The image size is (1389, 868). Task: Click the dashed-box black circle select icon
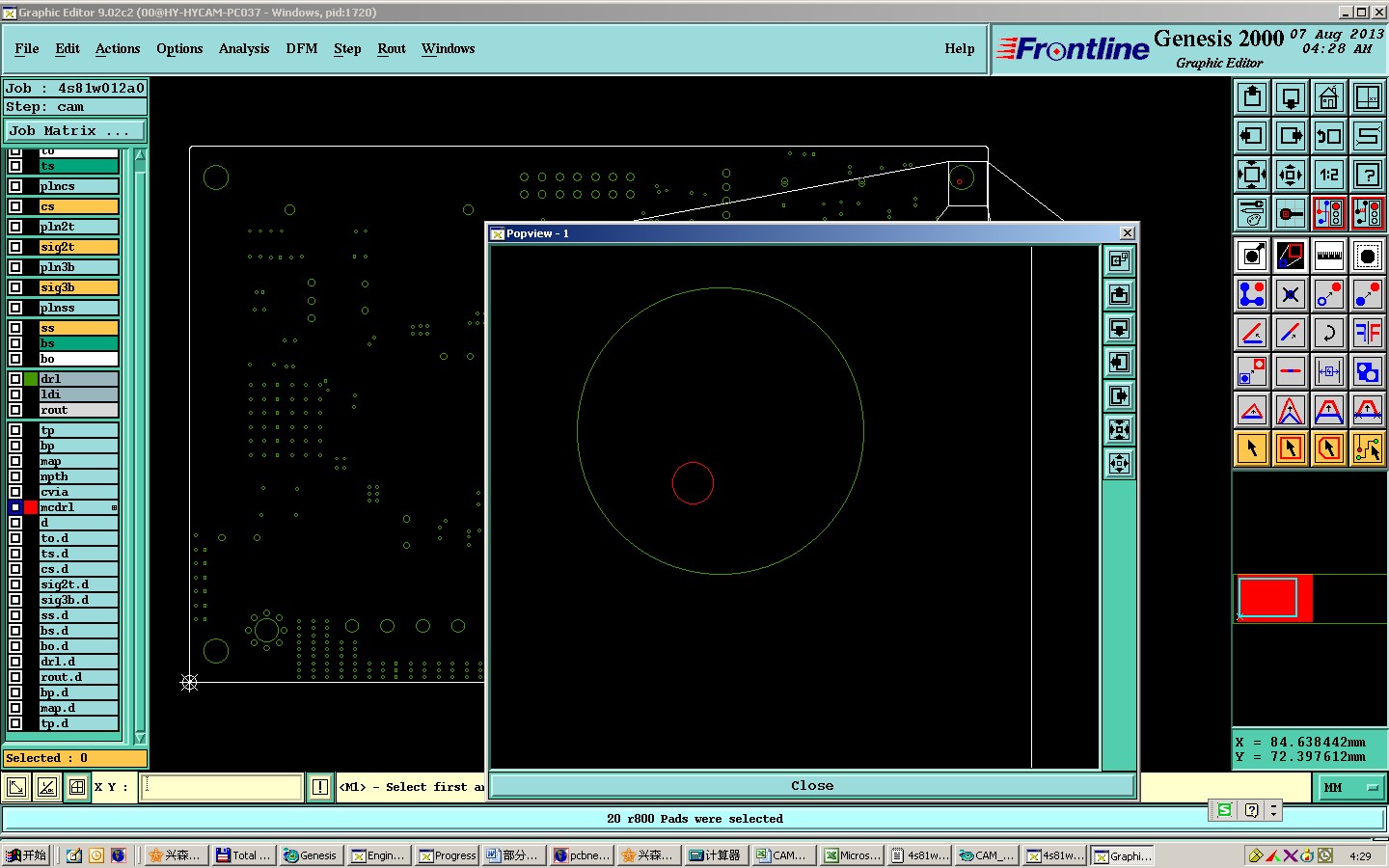pos(1368,256)
